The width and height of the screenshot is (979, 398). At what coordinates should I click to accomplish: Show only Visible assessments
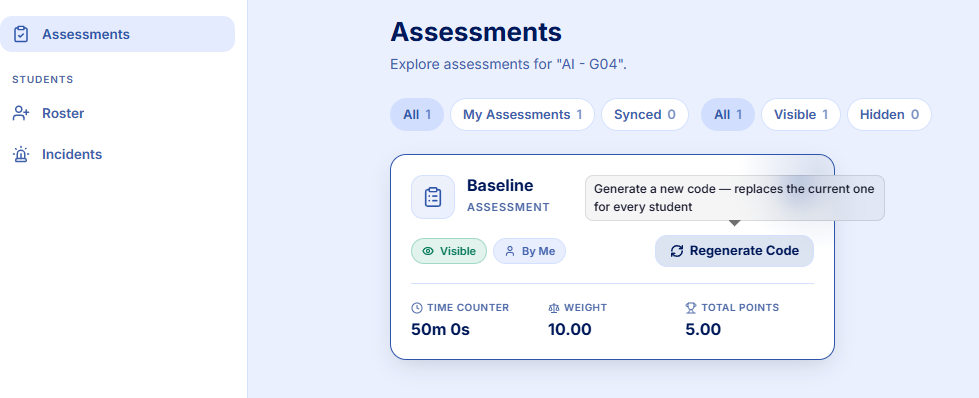[x=800, y=114]
